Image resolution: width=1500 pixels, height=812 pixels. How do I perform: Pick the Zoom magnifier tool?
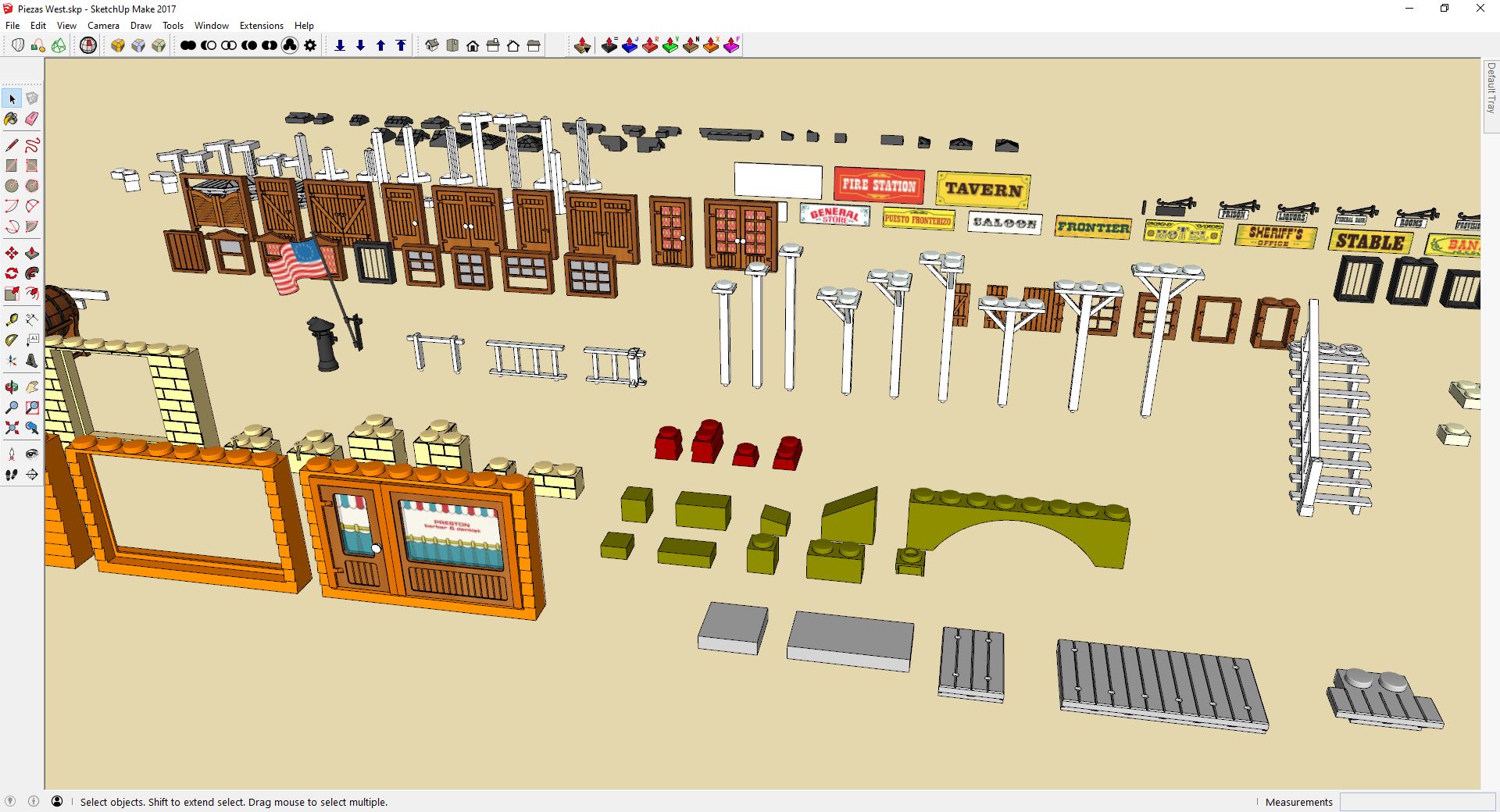(12, 408)
